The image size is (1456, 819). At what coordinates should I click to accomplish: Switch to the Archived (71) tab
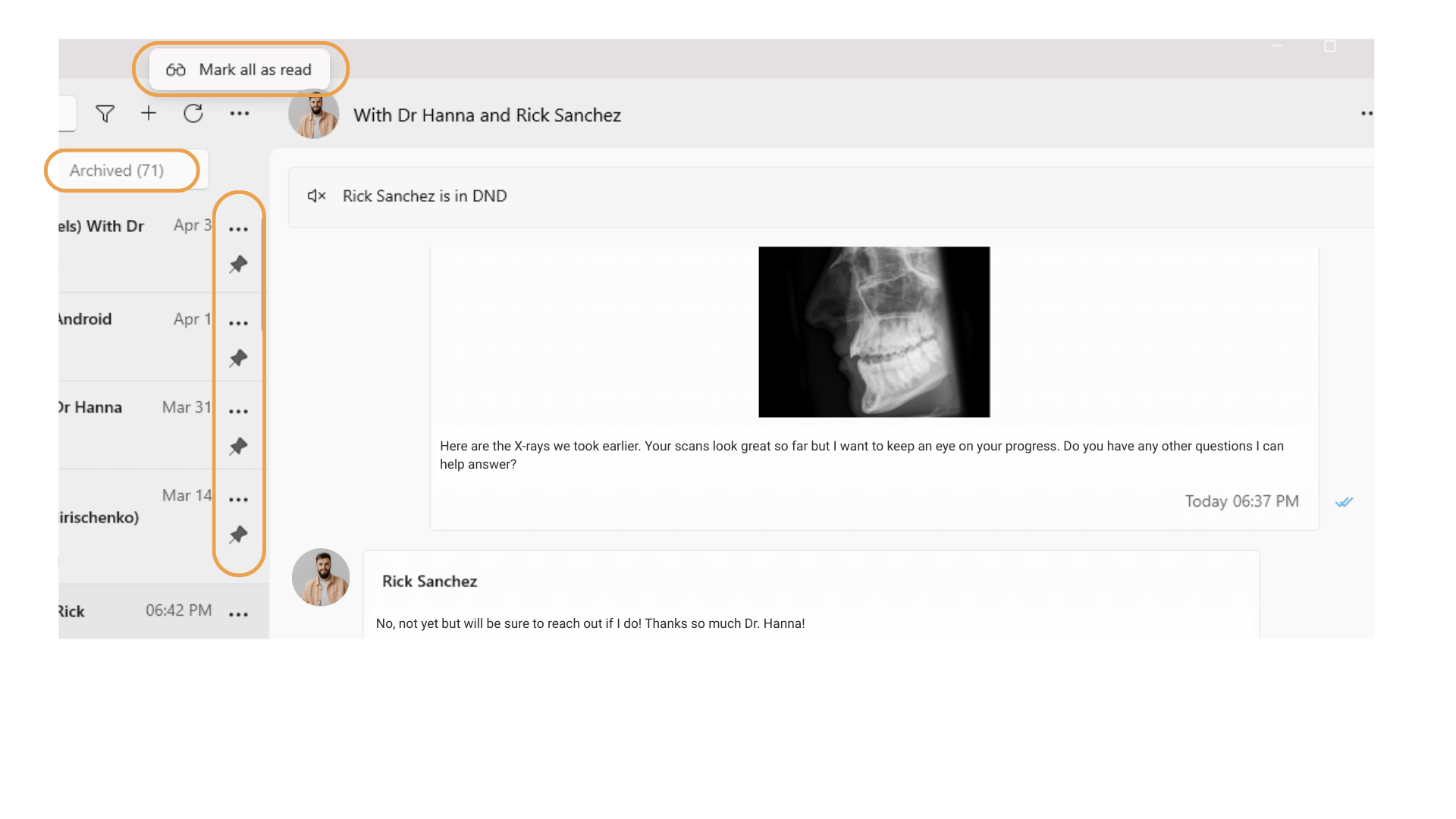tap(117, 171)
